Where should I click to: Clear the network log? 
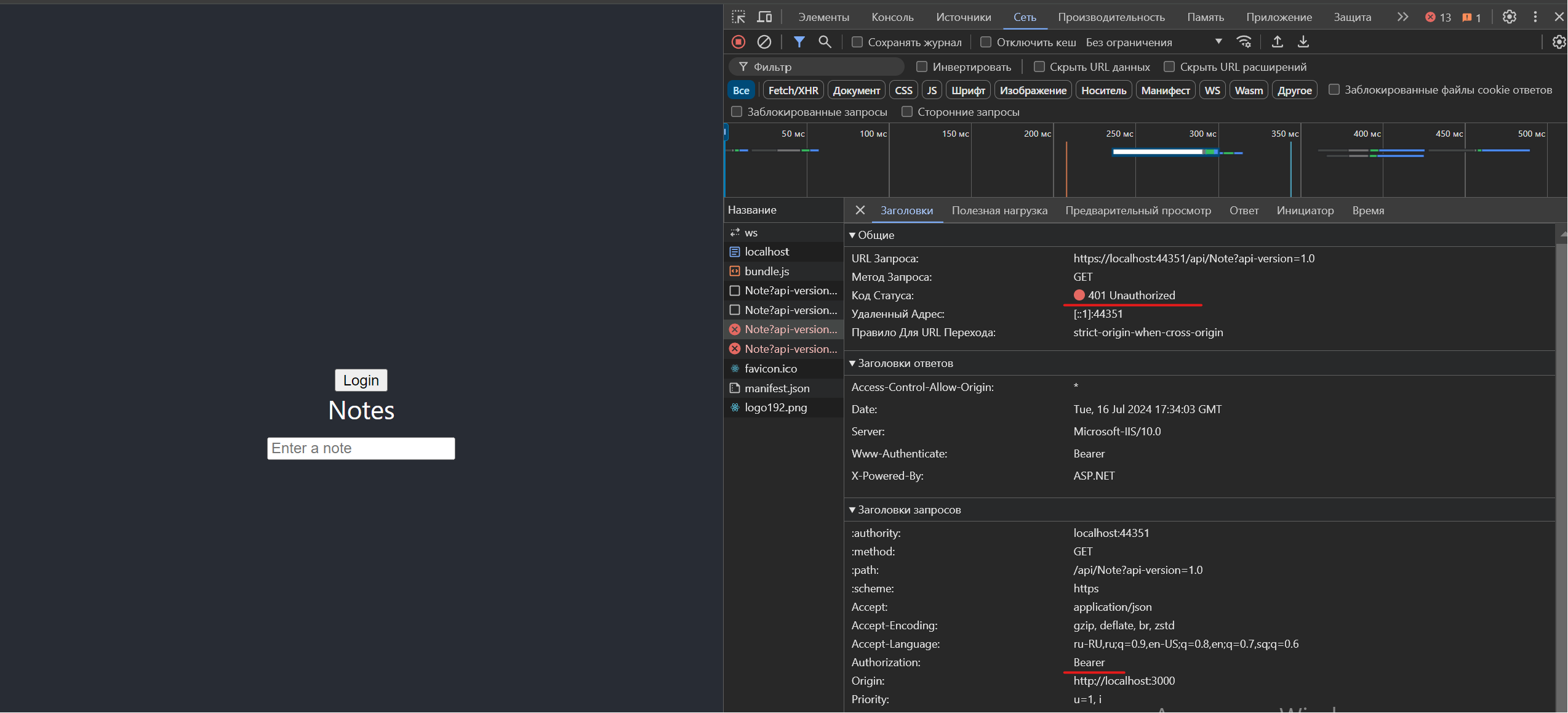pyautogui.click(x=764, y=42)
